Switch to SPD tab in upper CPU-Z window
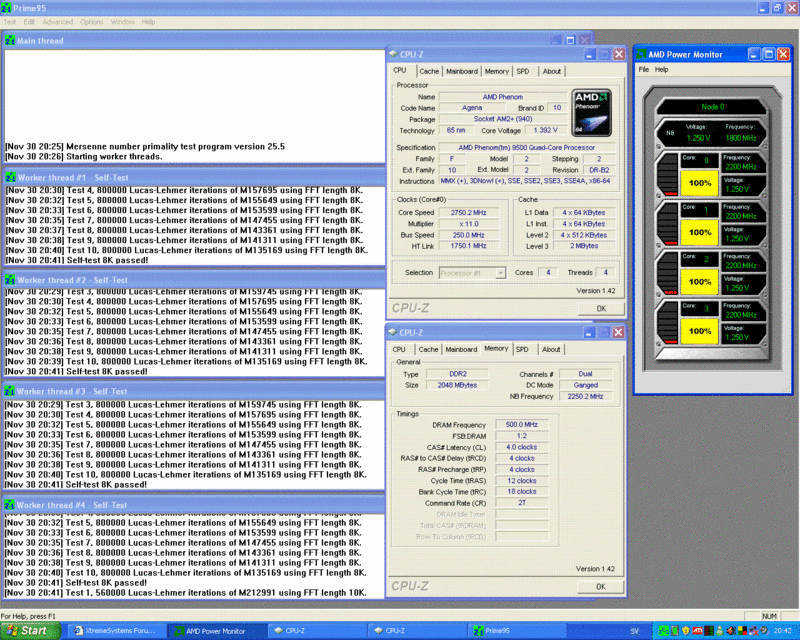 tap(523, 71)
